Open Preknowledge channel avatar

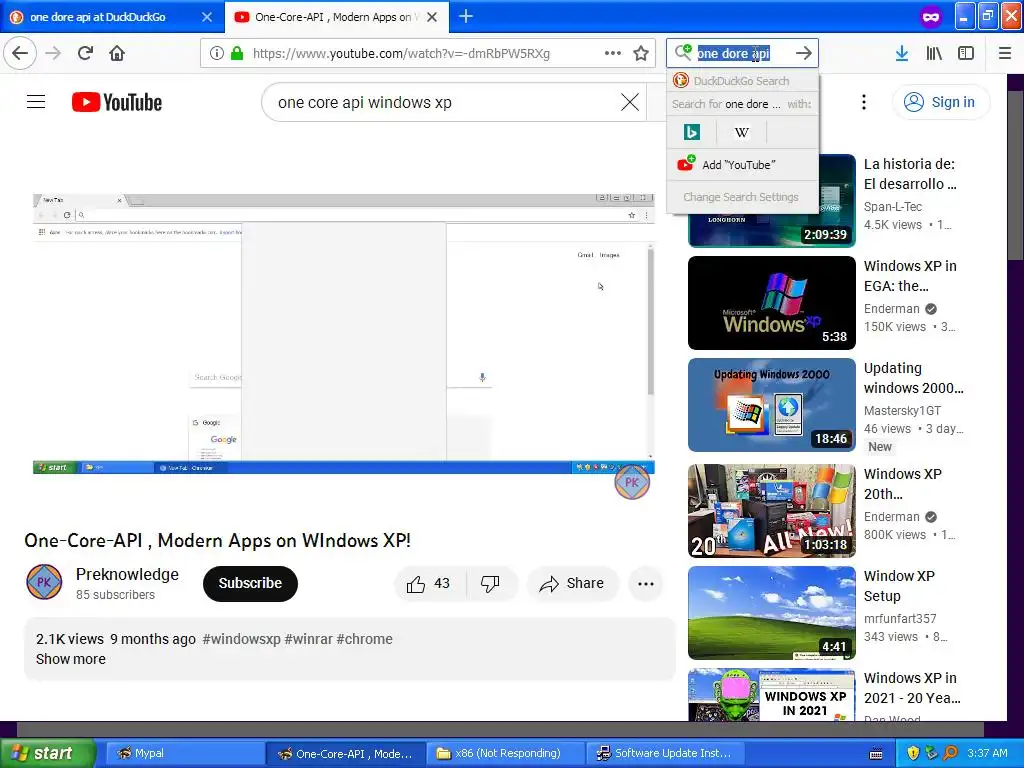(x=44, y=583)
